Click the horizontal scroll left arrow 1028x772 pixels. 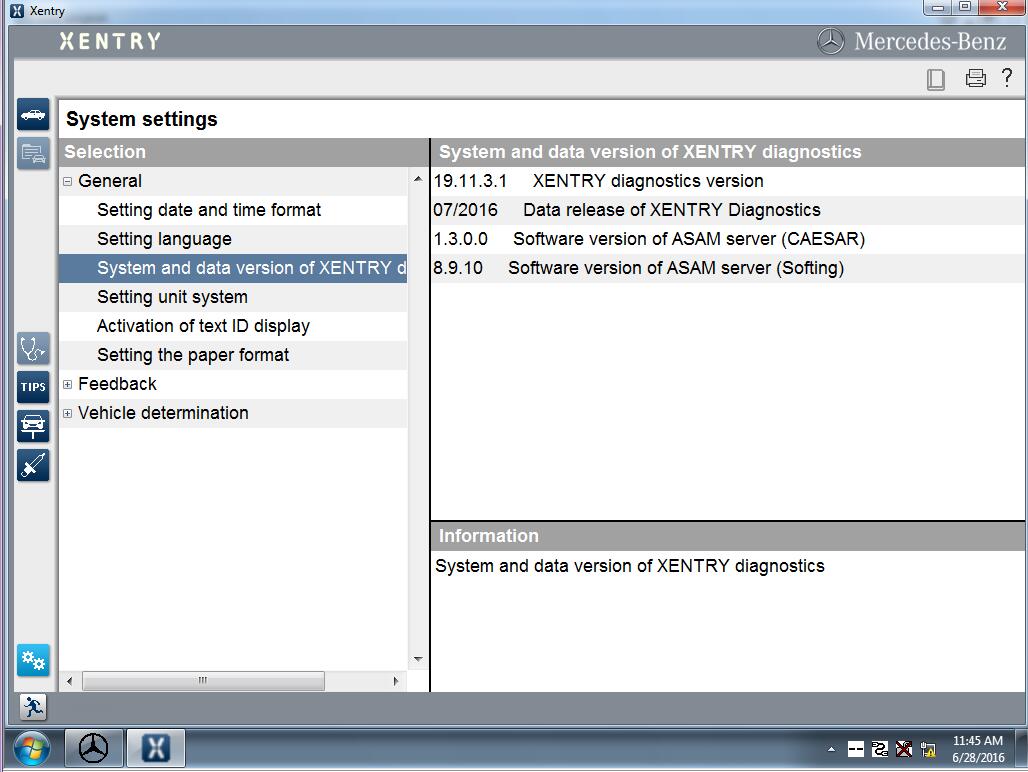(x=69, y=681)
